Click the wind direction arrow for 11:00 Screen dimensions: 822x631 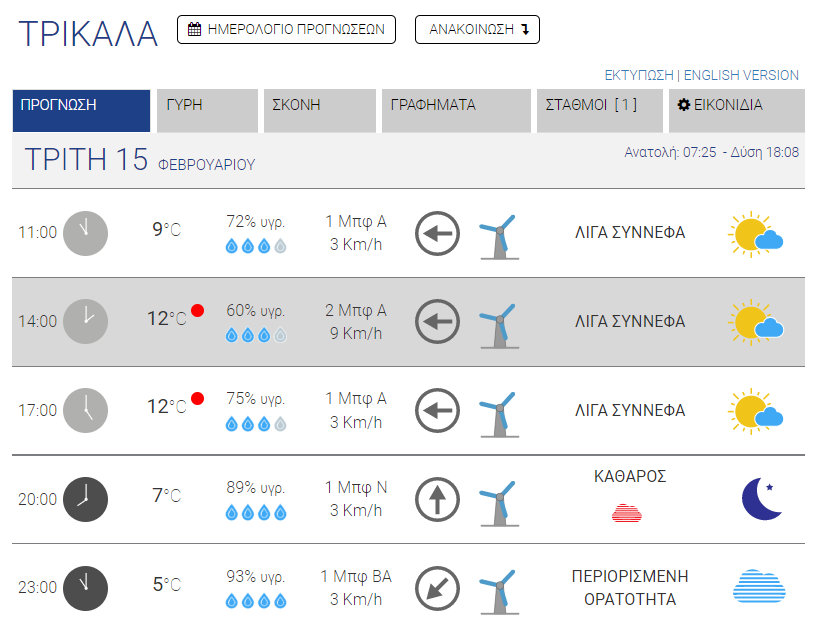pos(437,234)
